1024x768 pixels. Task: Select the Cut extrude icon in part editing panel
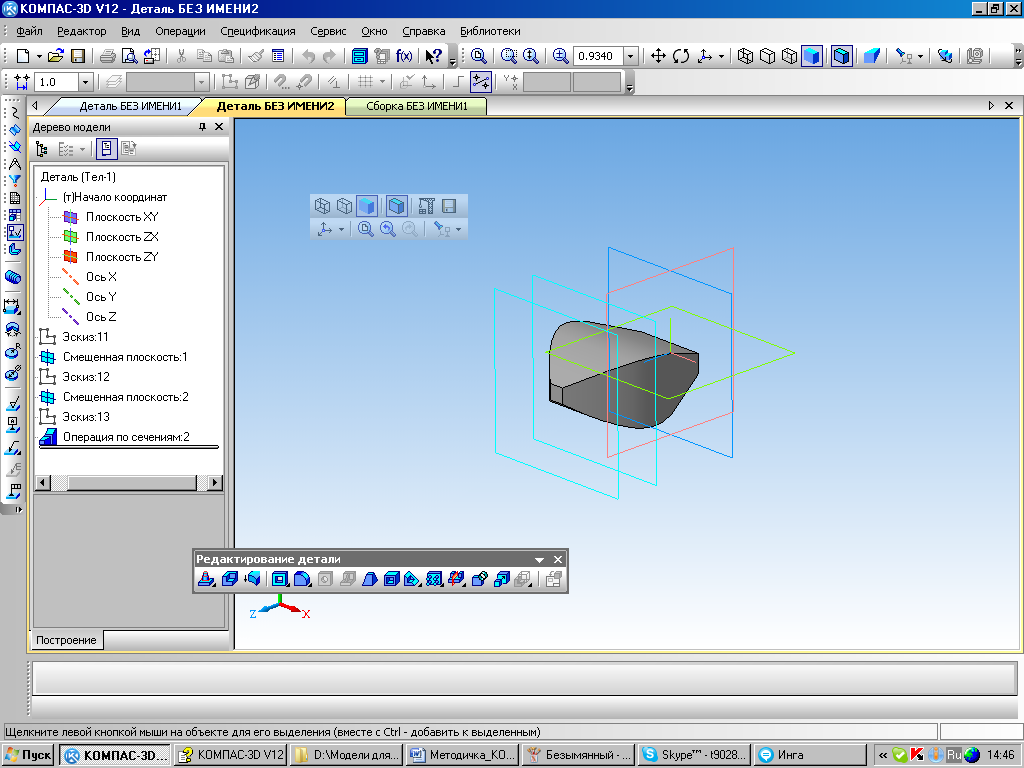pyautogui.click(x=280, y=579)
